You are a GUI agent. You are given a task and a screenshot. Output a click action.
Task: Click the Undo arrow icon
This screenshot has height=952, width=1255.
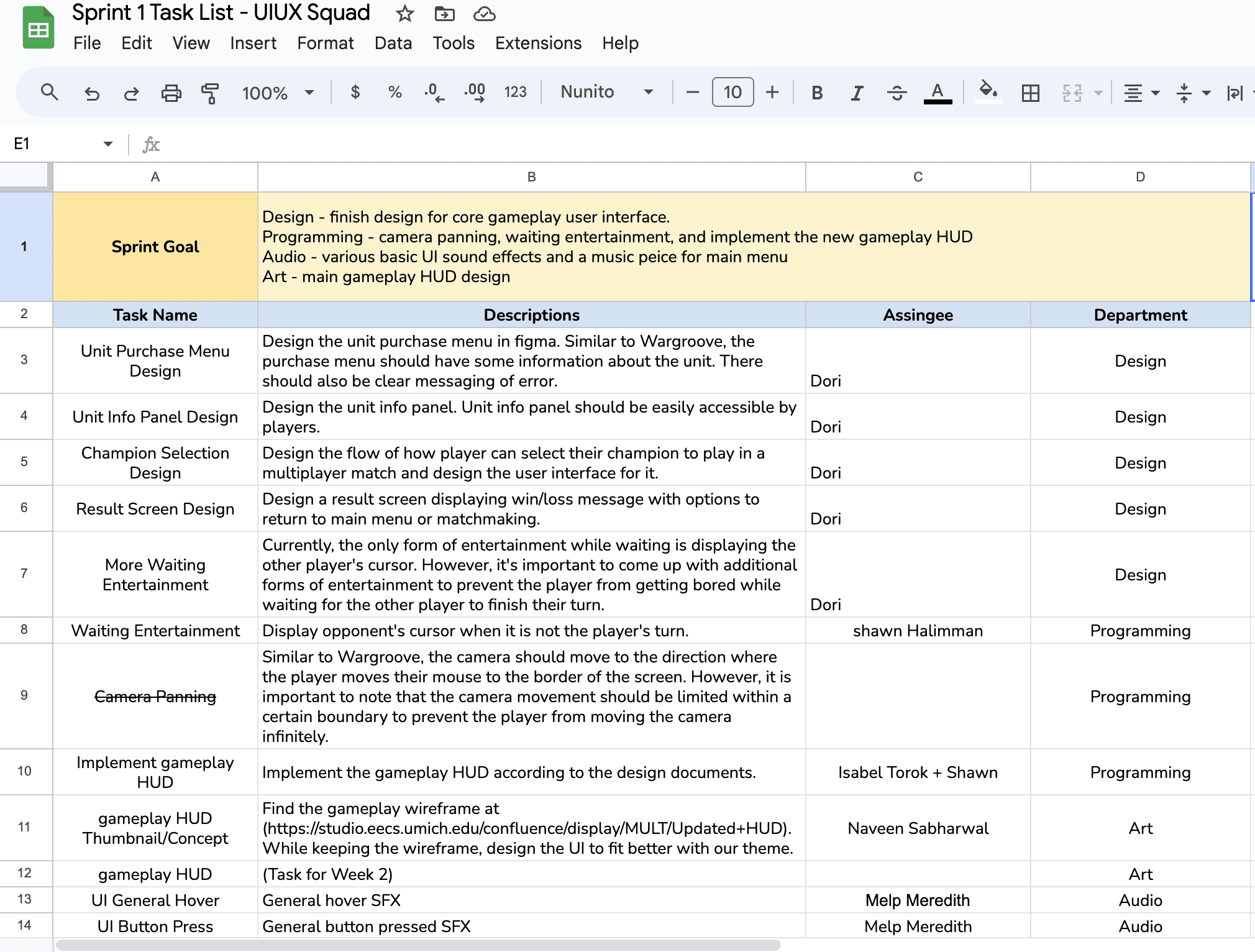pyautogui.click(x=92, y=93)
